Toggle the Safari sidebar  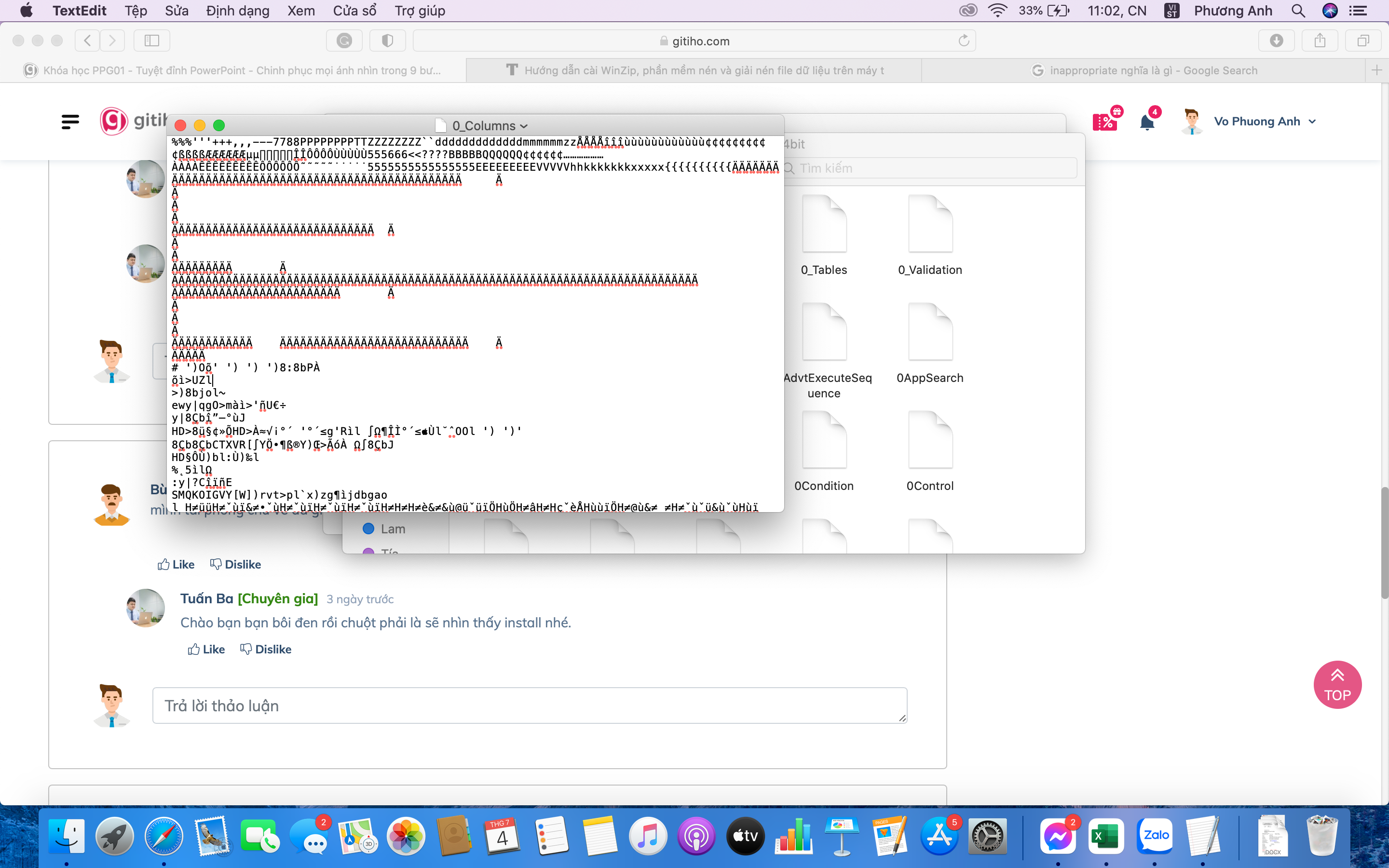coord(151,41)
